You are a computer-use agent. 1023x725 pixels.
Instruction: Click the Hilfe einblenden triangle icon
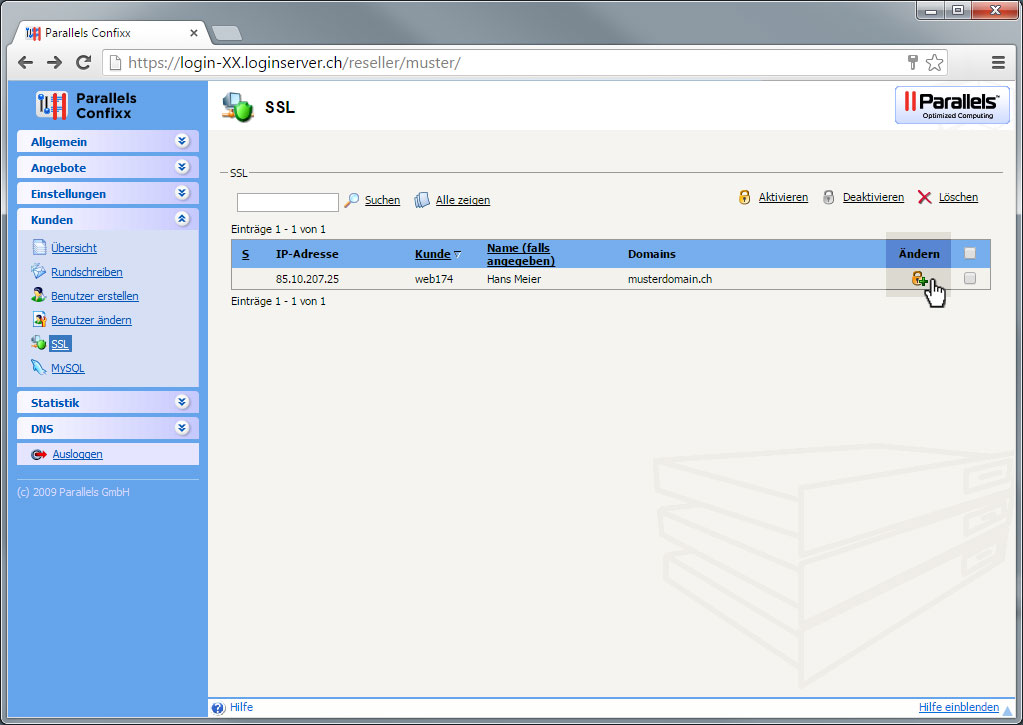pos(1008,710)
